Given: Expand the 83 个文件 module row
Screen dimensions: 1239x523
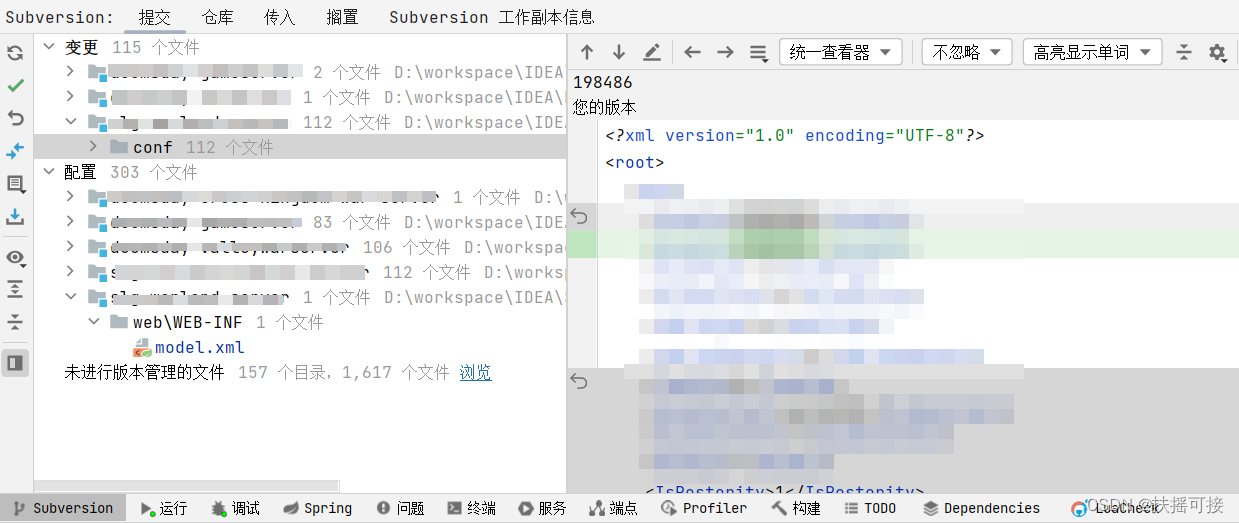Looking at the screenshot, I should pyautogui.click(x=69, y=222).
